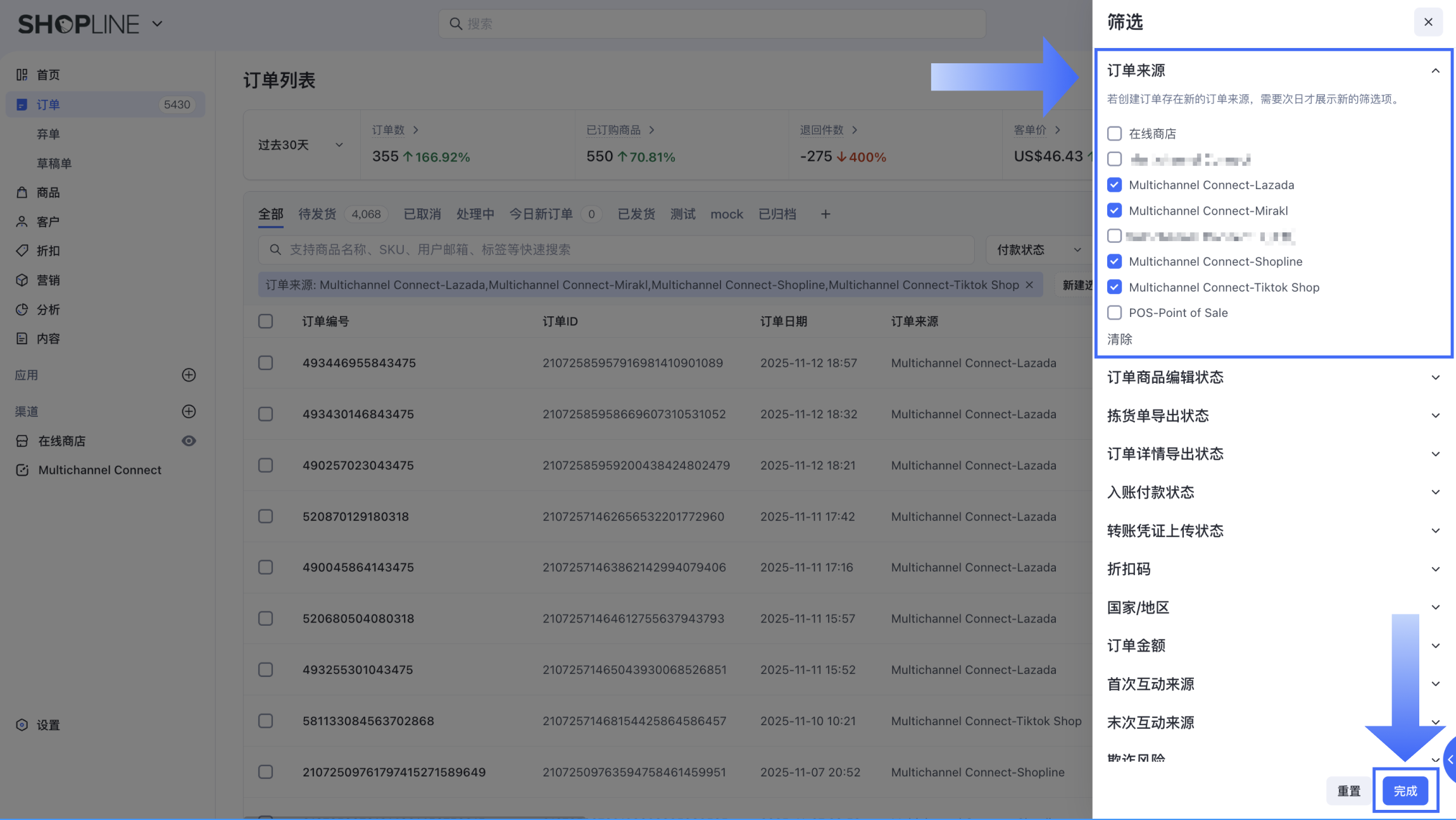The width and height of the screenshot is (1456, 820).
Task: Click the top global search field
Action: coord(712,24)
